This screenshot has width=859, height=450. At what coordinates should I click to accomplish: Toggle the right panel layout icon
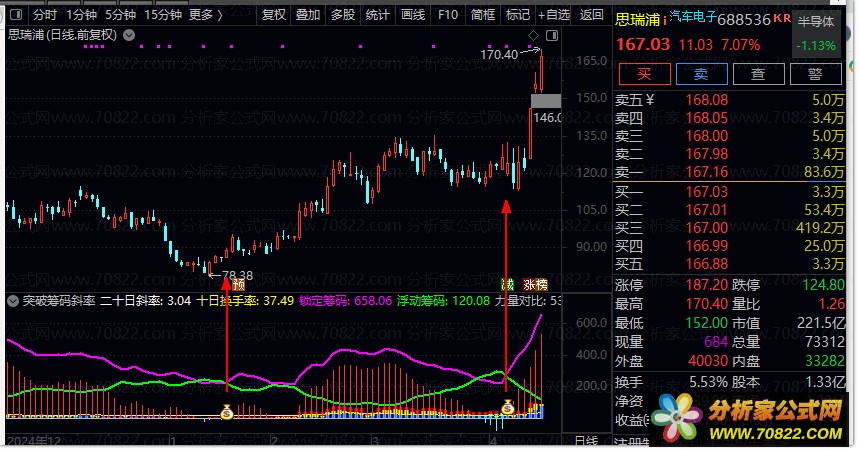552,36
